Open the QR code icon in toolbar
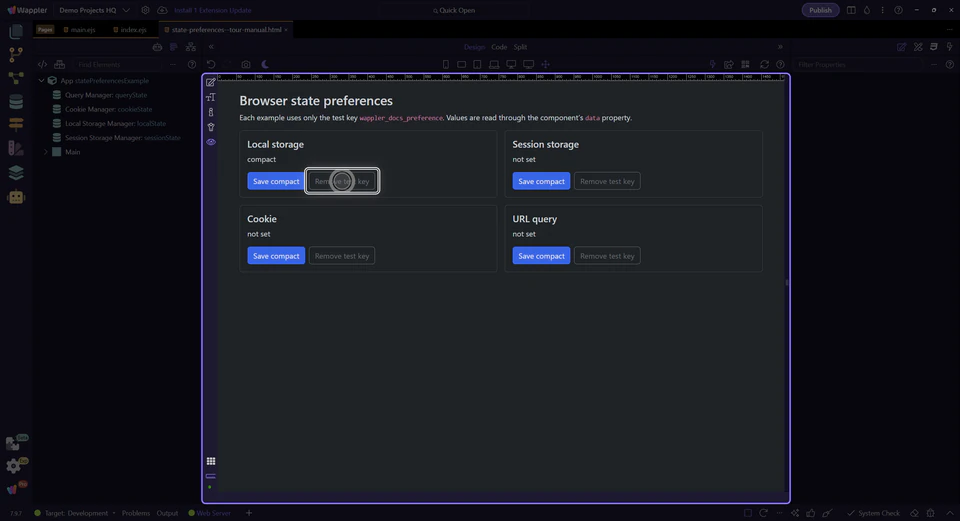Image resolution: width=960 pixels, height=521 pixels. tap(745, 64)
